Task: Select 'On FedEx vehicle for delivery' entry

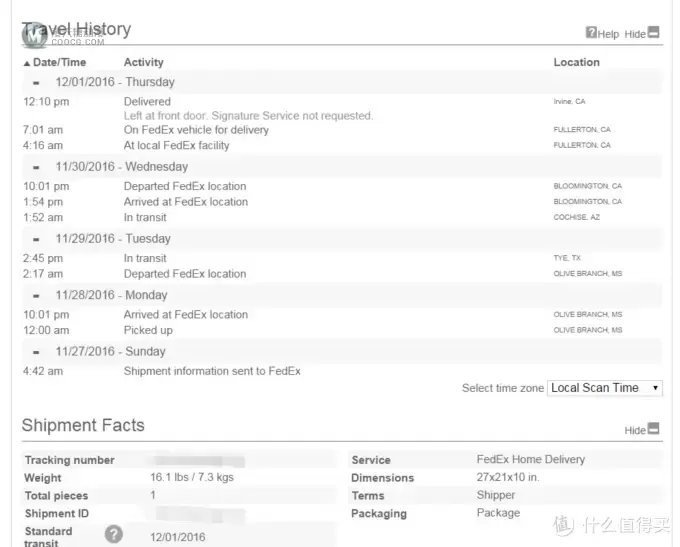Action: pyautogui.click(x=196, y=130)
